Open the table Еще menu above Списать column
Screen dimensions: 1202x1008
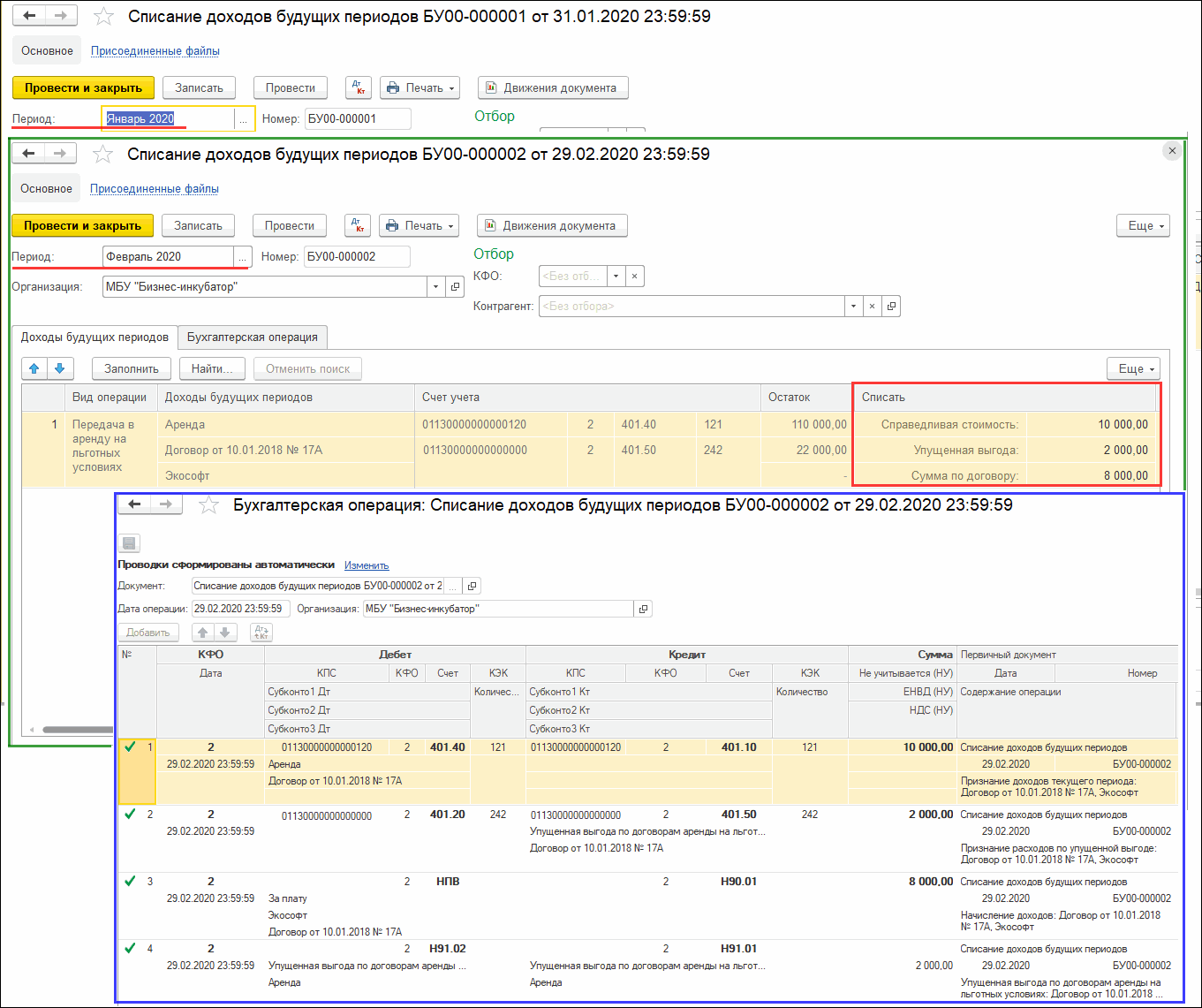click(x=1133, y=368)
